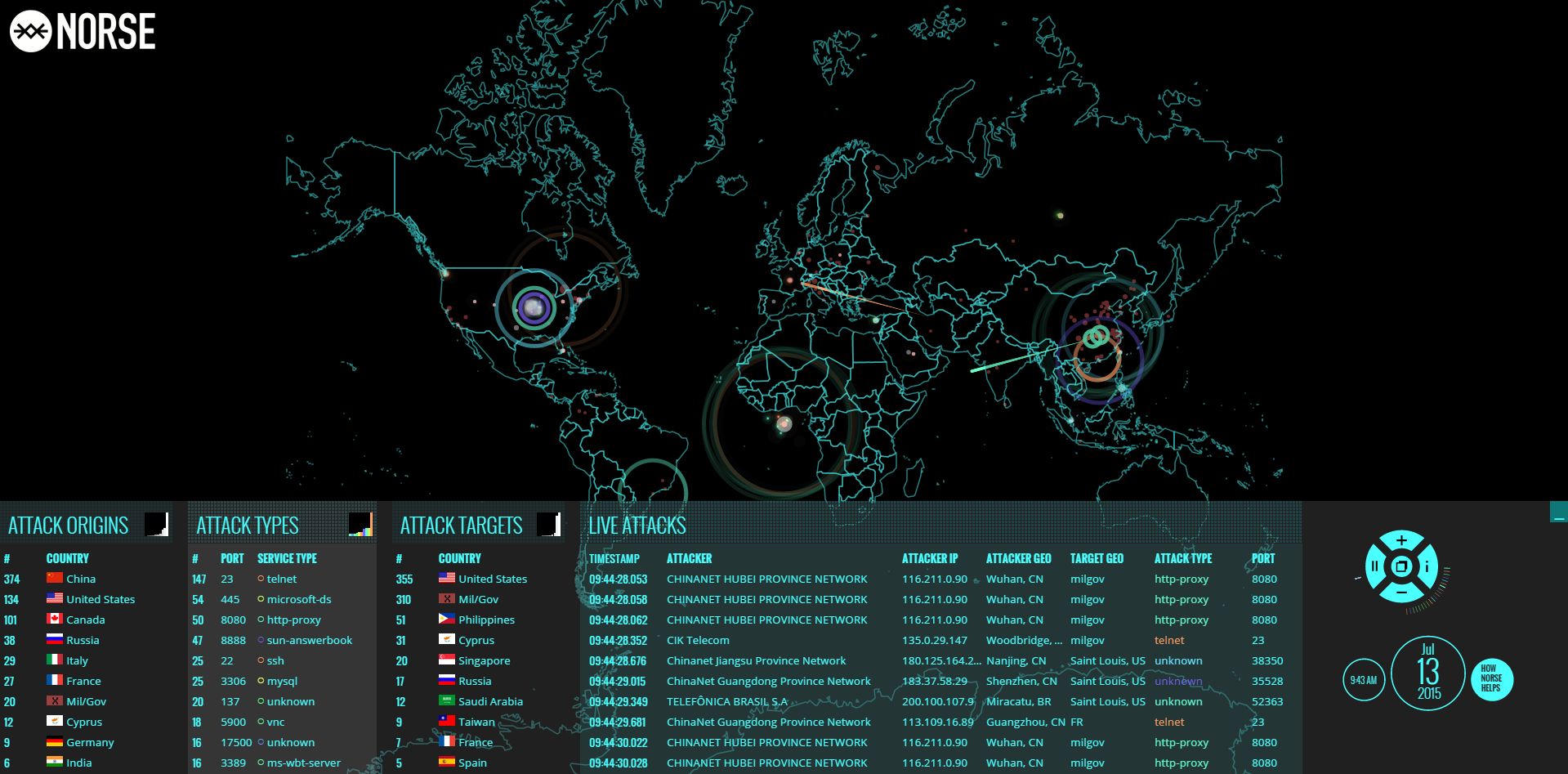The image size is (1568, 774).
Task: Click Philippines flag in Attack Targets
Action: [x=447, y=619]
